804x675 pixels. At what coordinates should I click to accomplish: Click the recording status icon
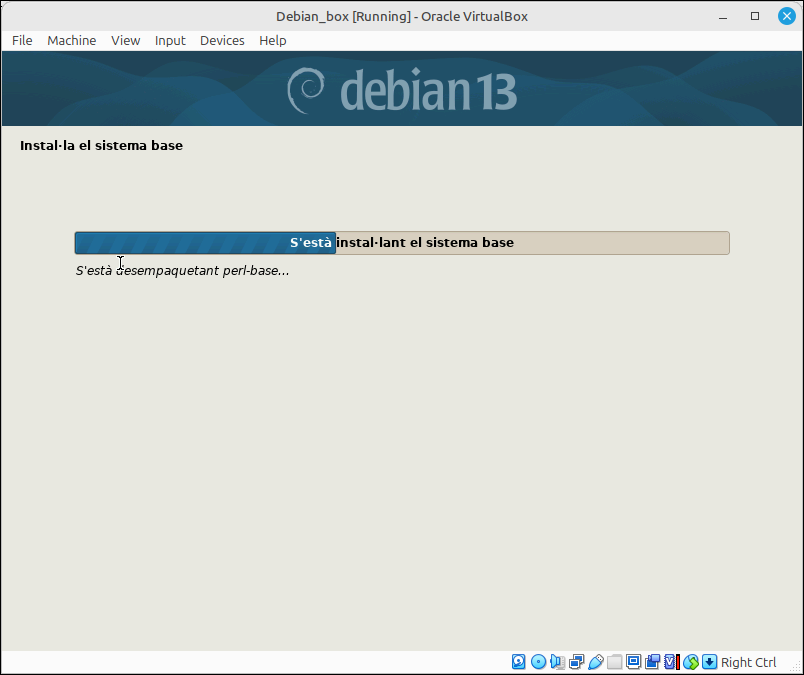click(653, 662)
